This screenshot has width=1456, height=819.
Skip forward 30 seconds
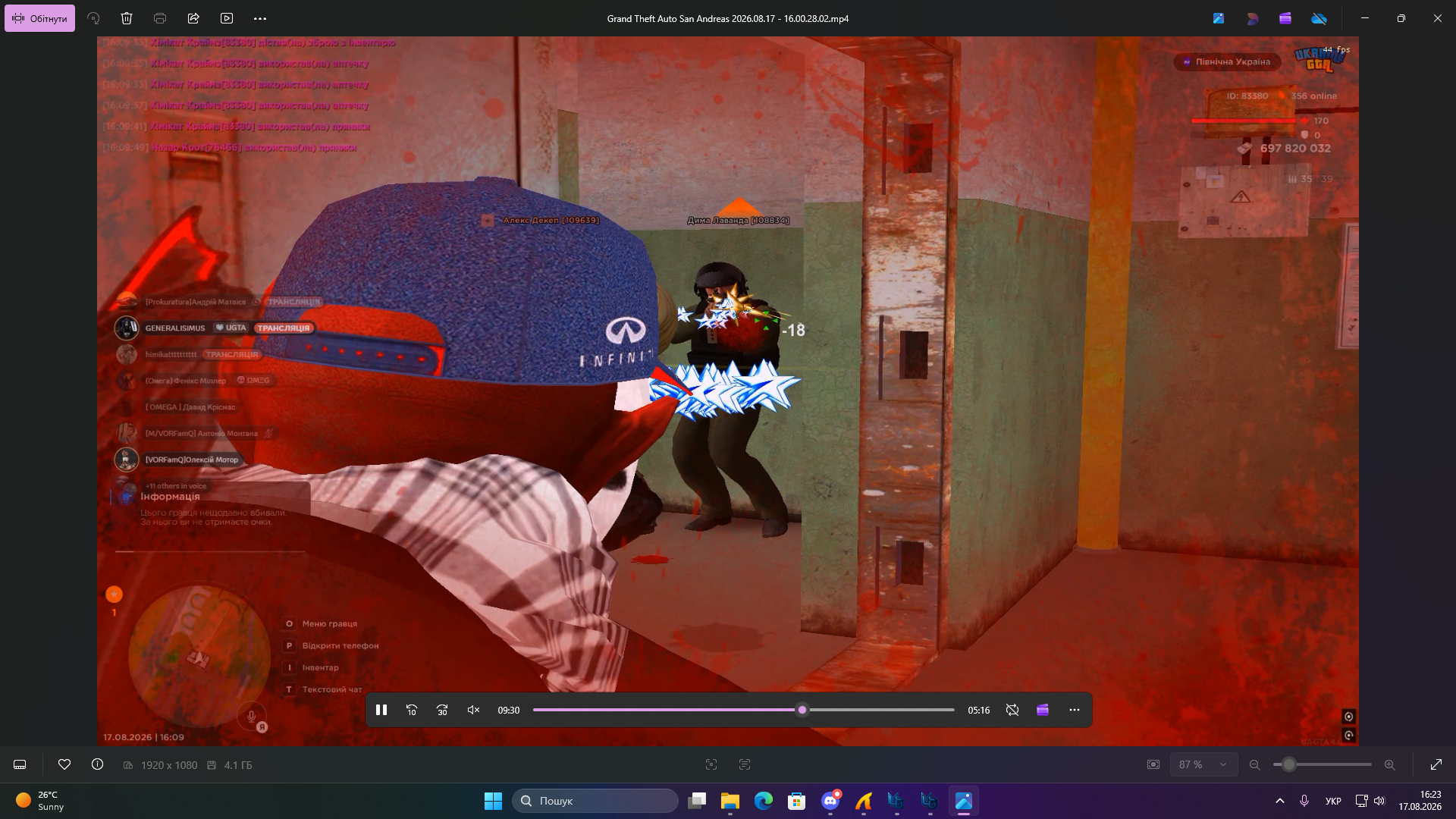coord(442,710)
